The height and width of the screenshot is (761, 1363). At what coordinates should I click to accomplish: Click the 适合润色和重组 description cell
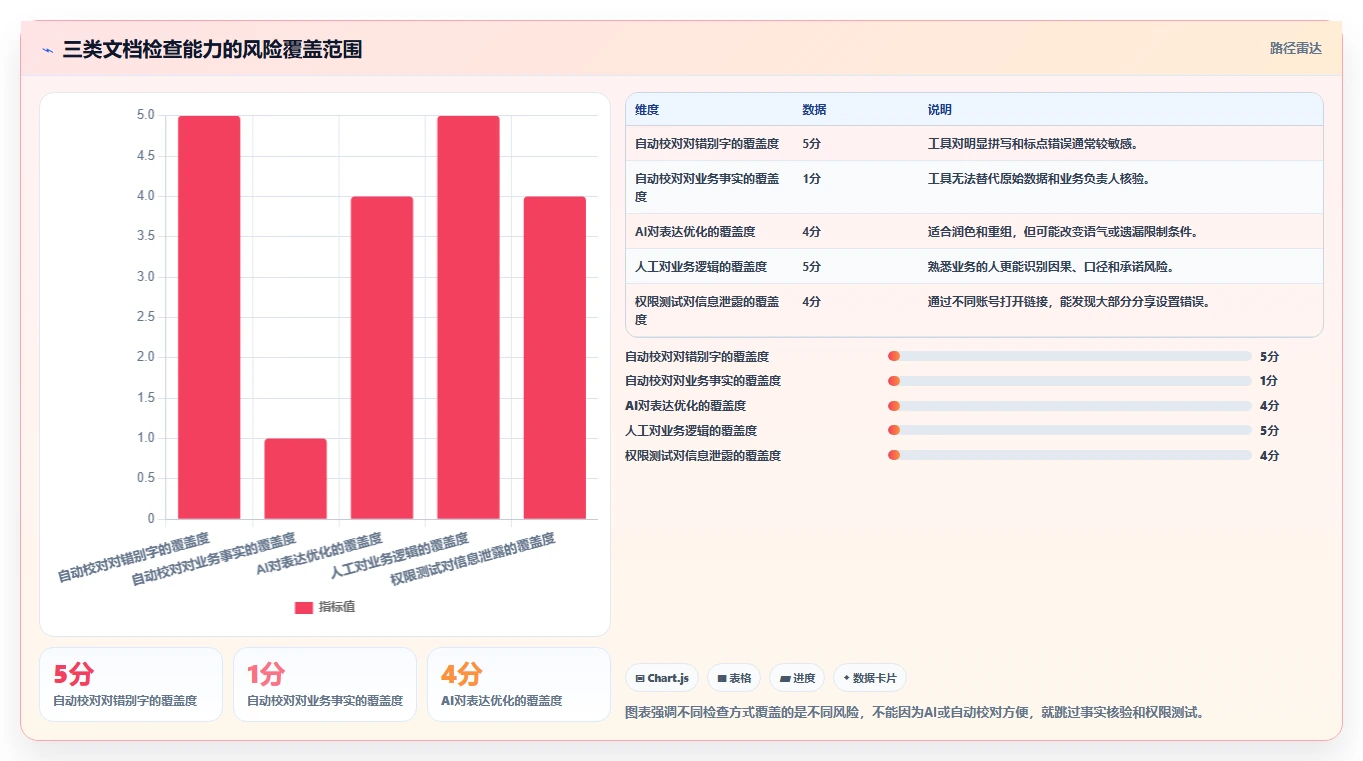click(1063, 232)
